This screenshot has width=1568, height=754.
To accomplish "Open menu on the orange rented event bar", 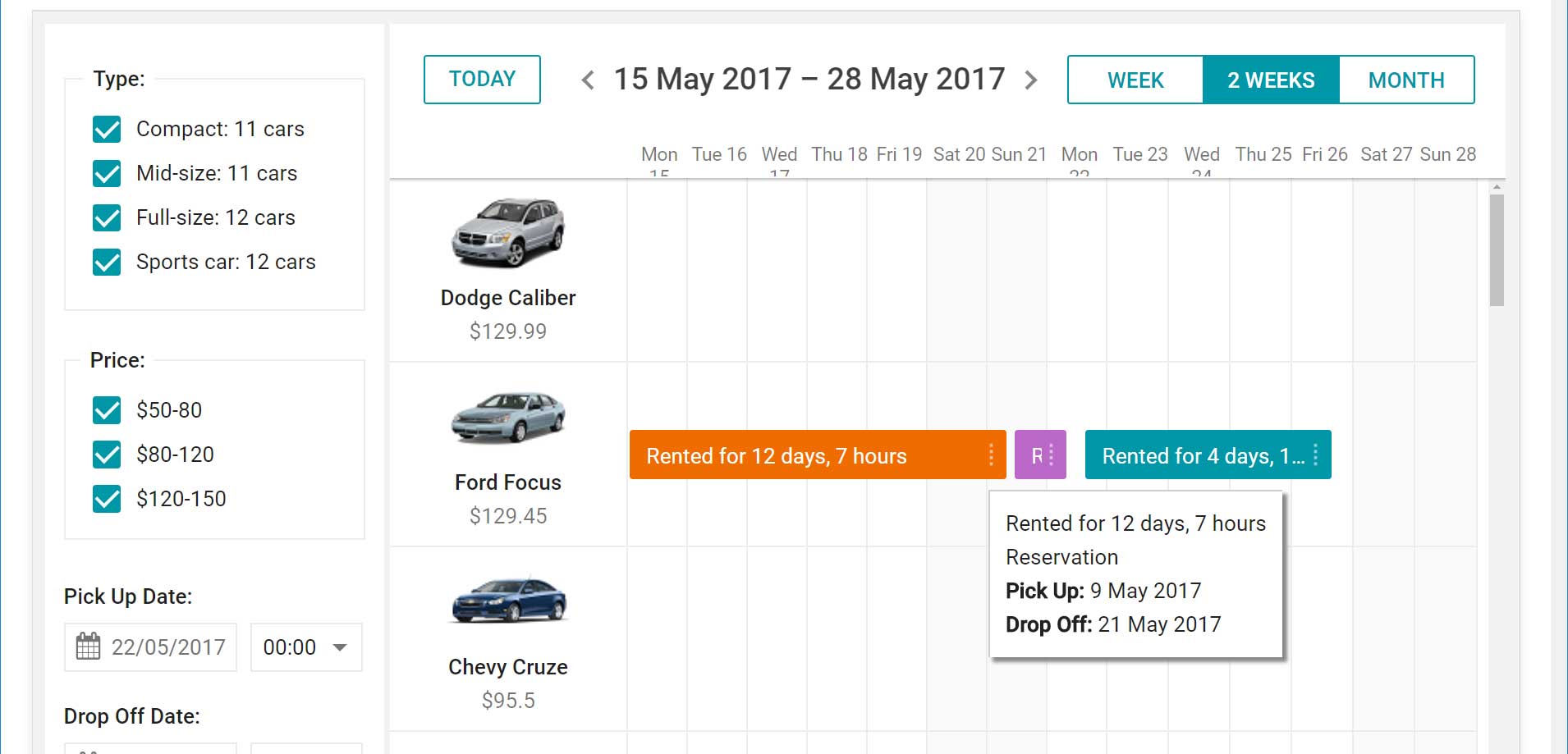I will (992, 455).
